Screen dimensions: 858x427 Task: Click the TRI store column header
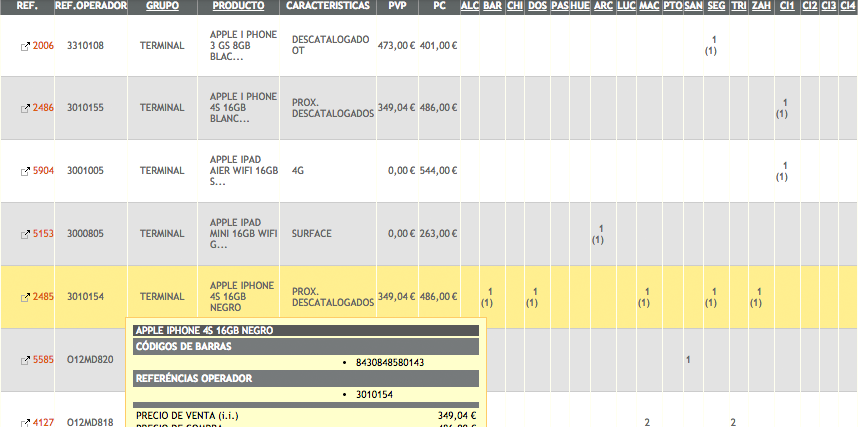(739, 6)
